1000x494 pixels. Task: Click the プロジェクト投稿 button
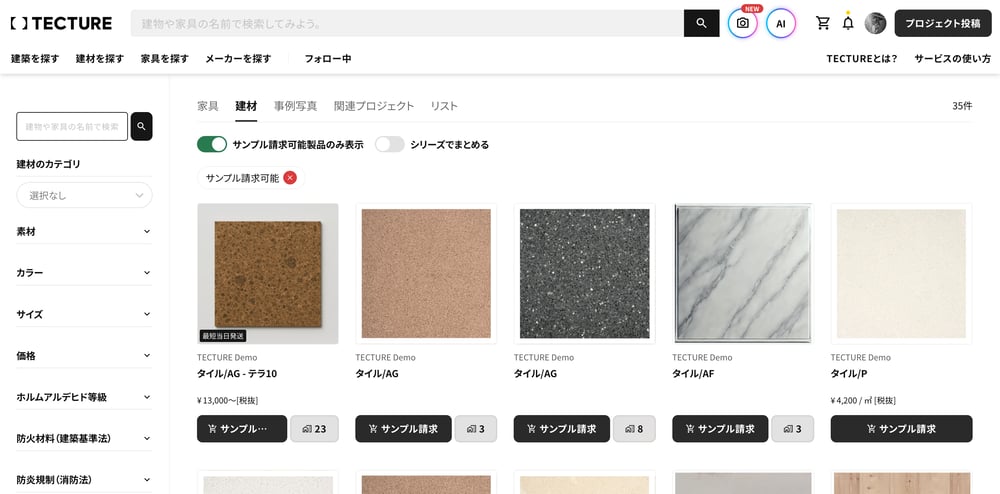(943, 24)
